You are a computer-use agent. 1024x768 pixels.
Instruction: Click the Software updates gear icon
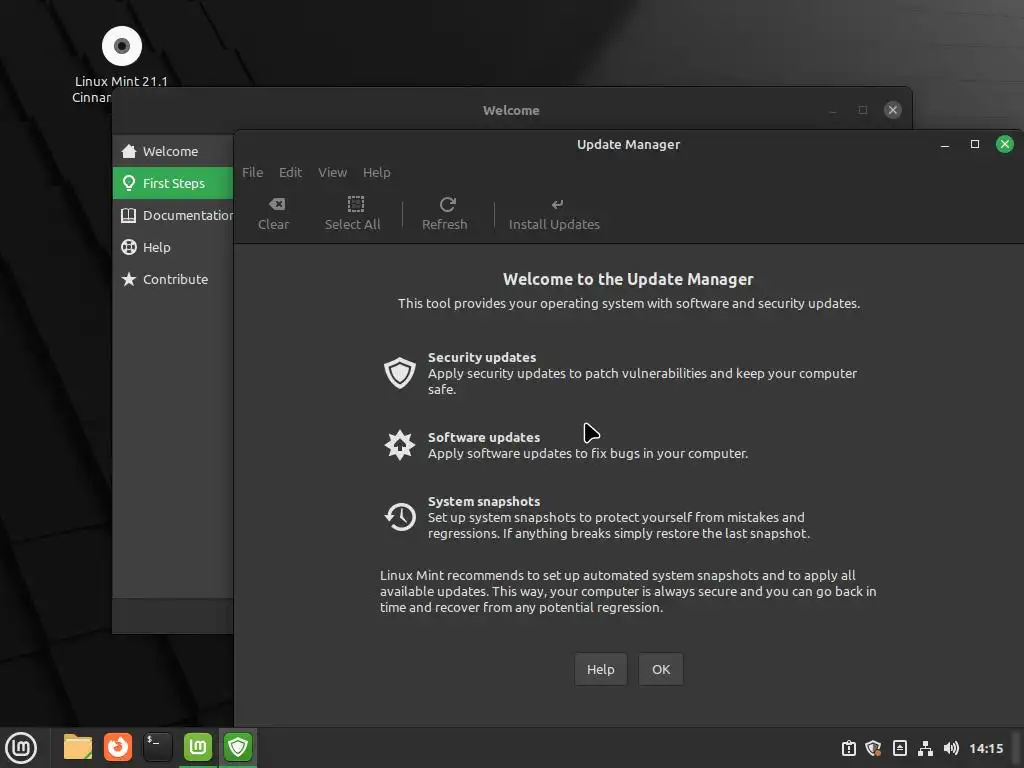point(400,445)
